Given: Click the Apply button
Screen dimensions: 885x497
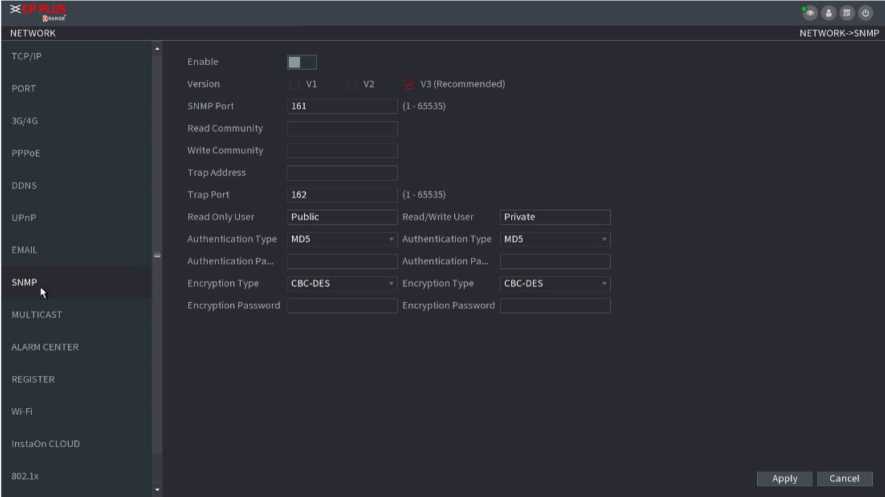Looking at the screenshot, I should point(784,479).
